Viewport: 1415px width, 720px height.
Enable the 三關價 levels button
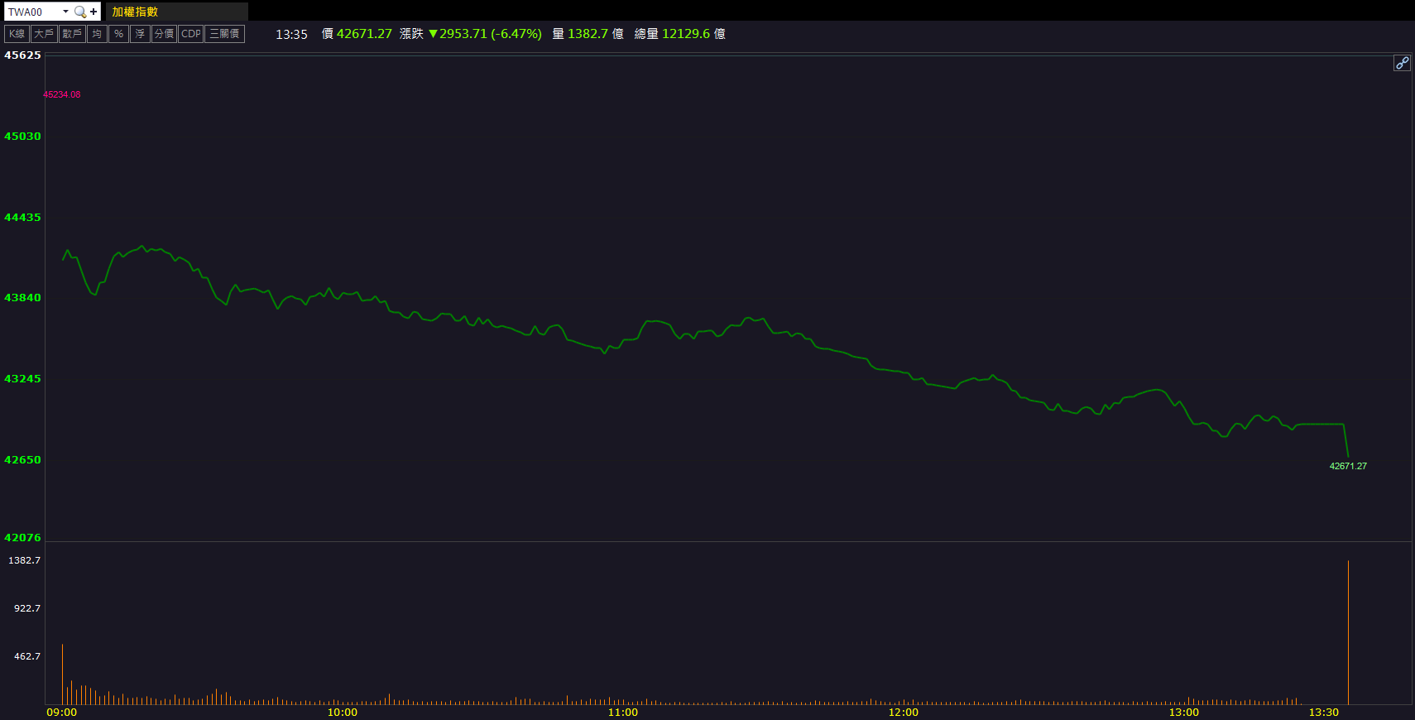tap(225, 34)
